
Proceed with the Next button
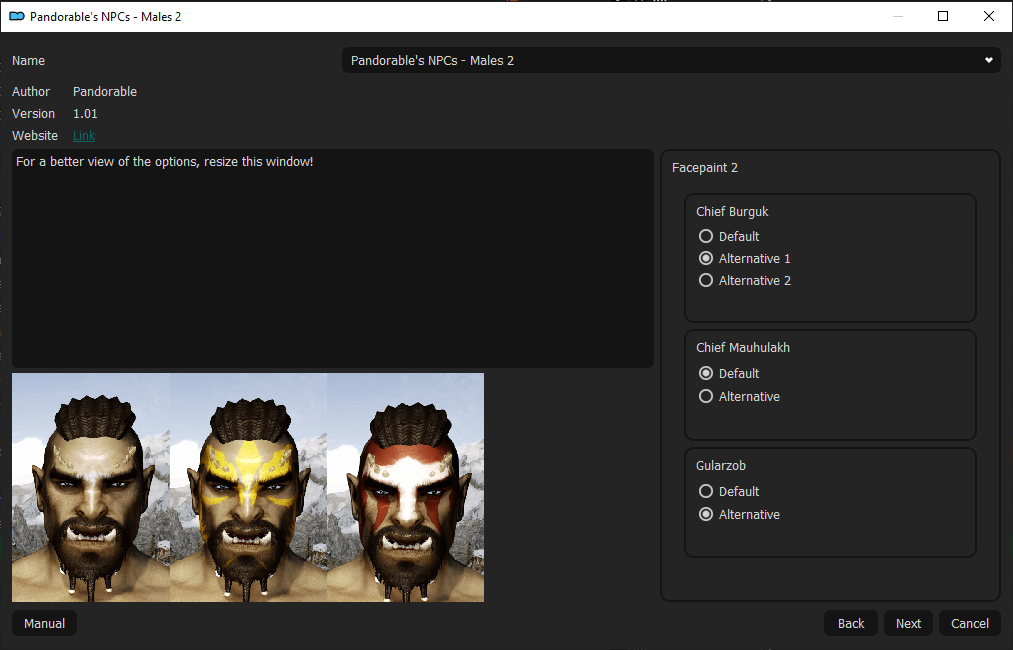(908, 624)
